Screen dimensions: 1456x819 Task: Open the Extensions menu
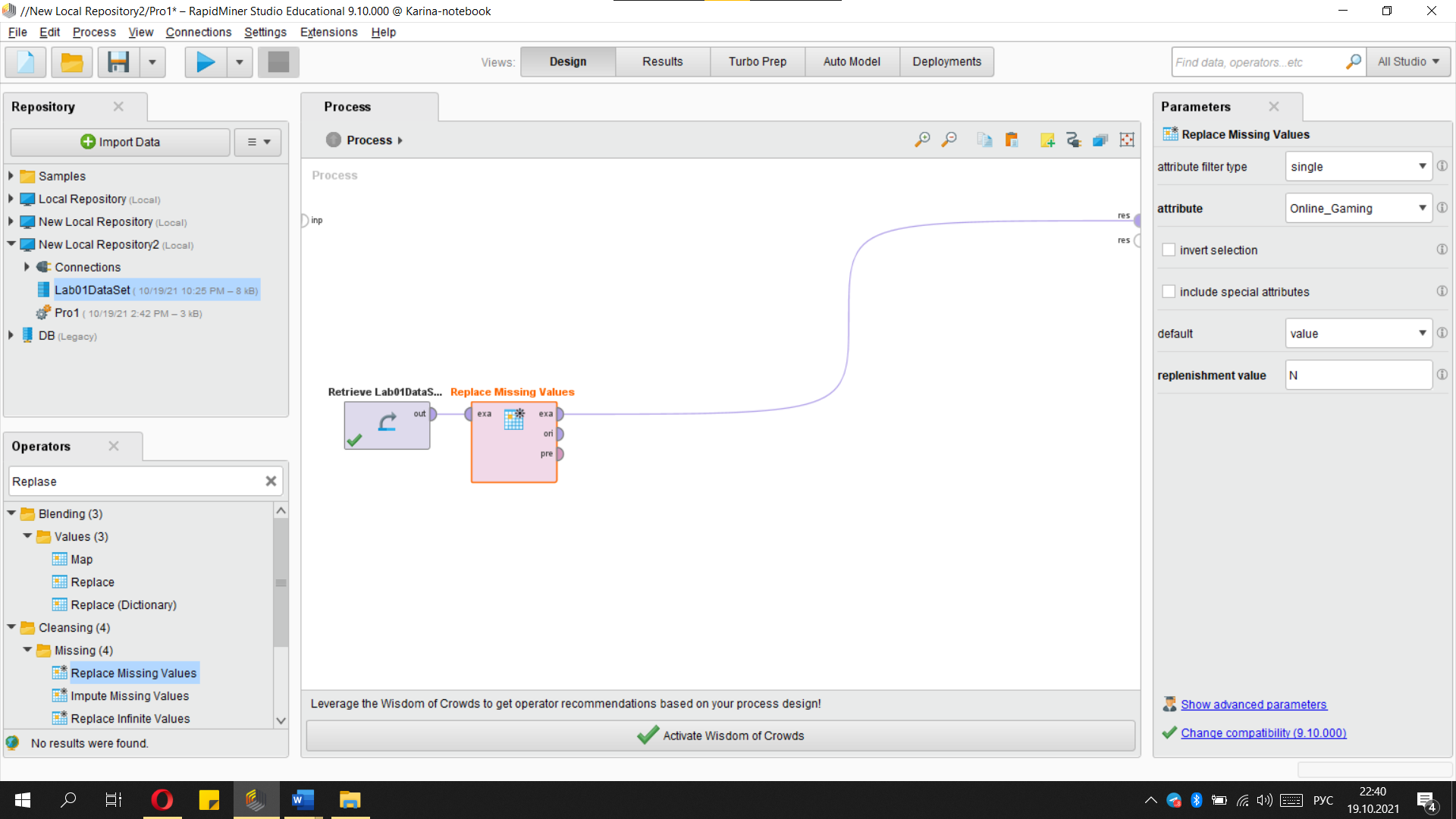(328, 32)
